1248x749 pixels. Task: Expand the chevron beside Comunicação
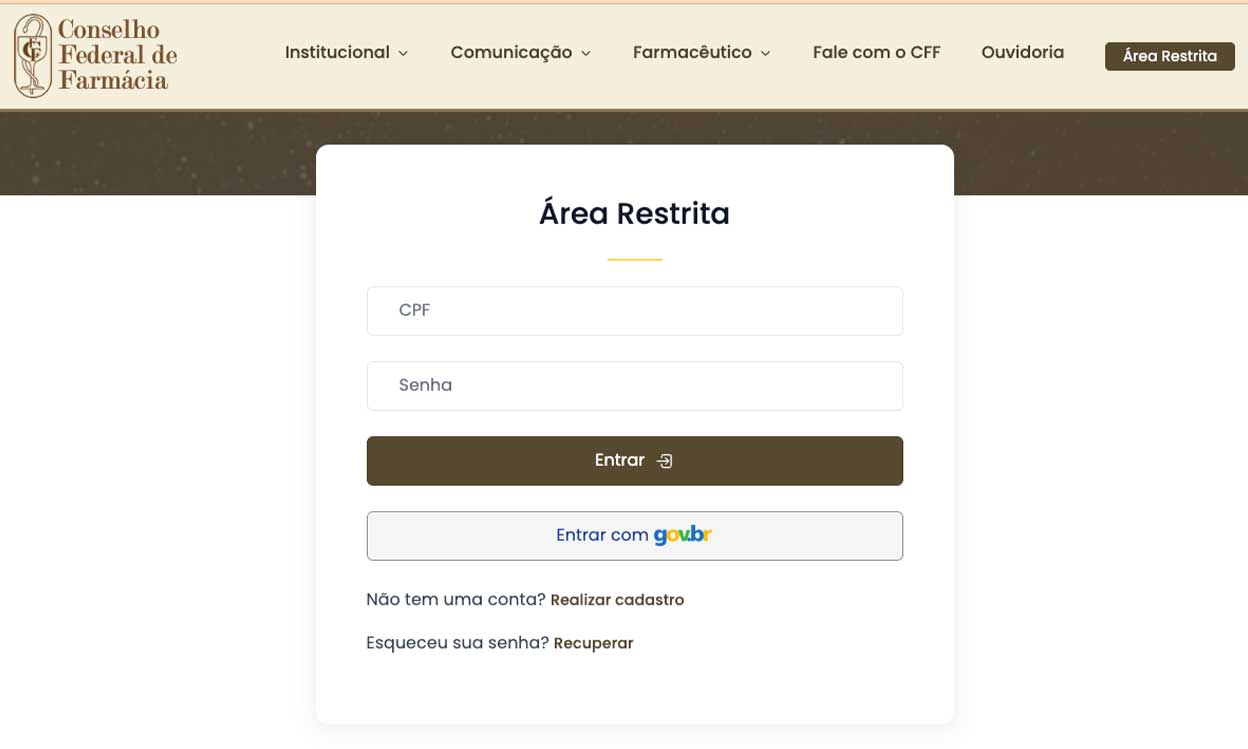pos(586,54)
